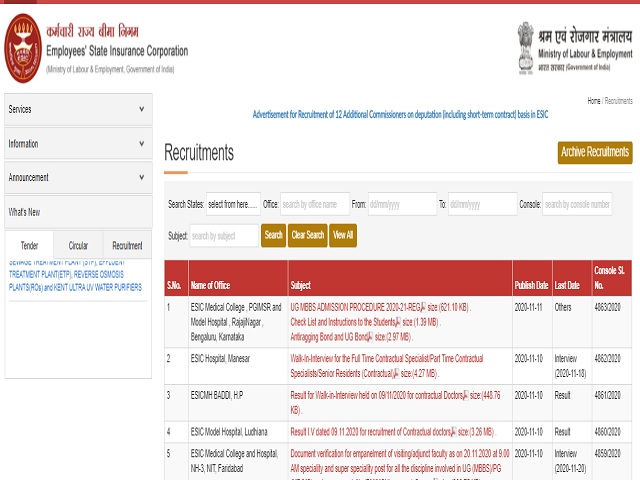
Task: Open Antiragging Bond and UG Bond link
Action: pos(329,337)
